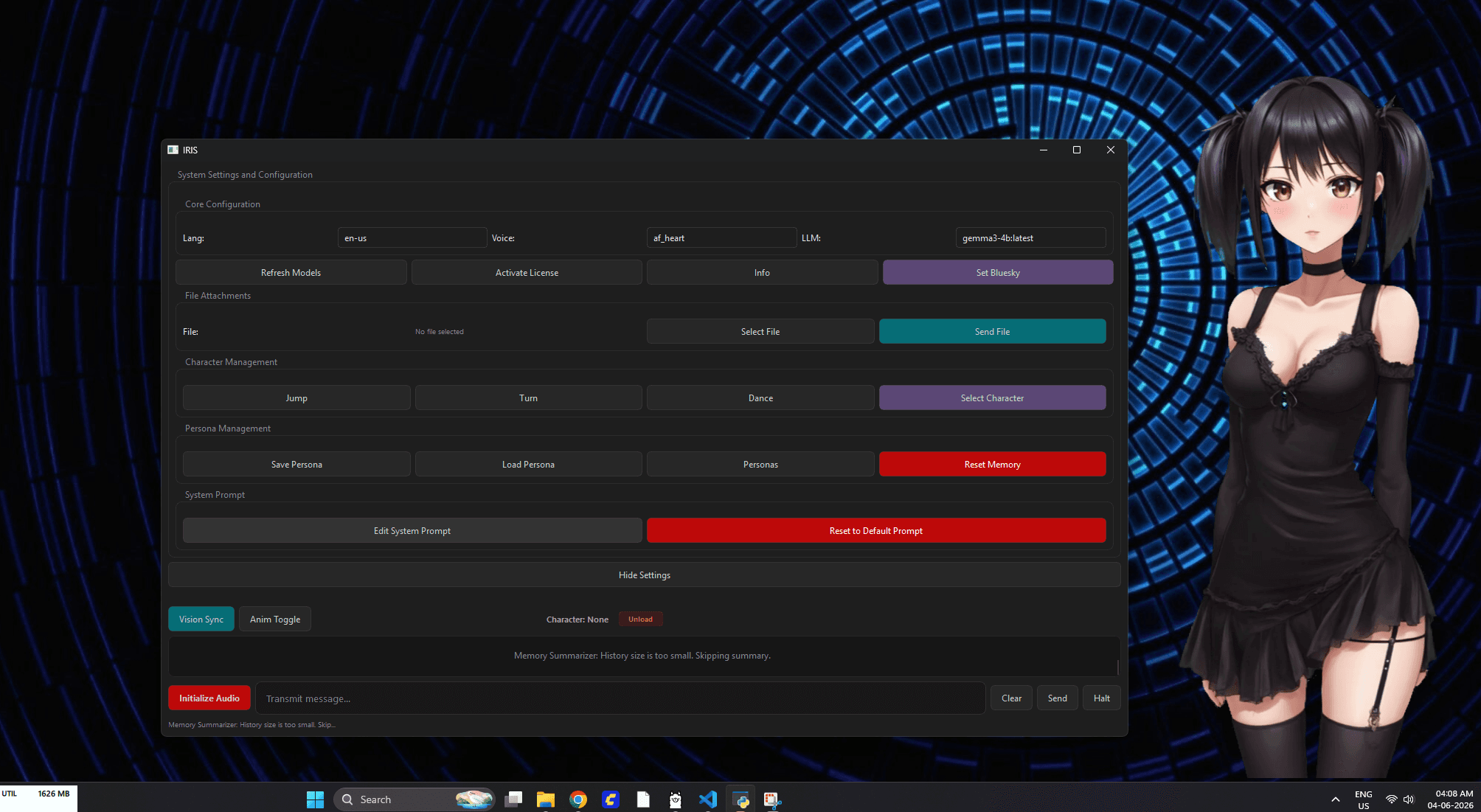1481x812 pixels.
Task: Open Select Character button
Action: (x=993, y=398)
